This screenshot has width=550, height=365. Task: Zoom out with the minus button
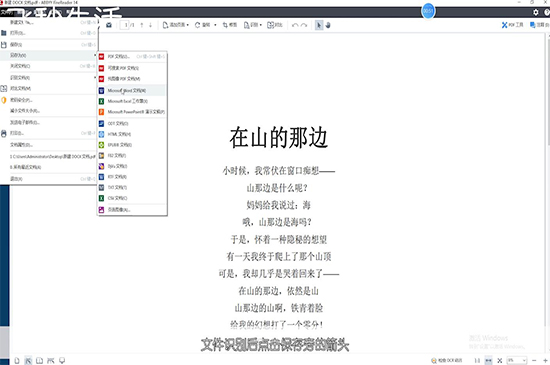click(x=534, y=360)
